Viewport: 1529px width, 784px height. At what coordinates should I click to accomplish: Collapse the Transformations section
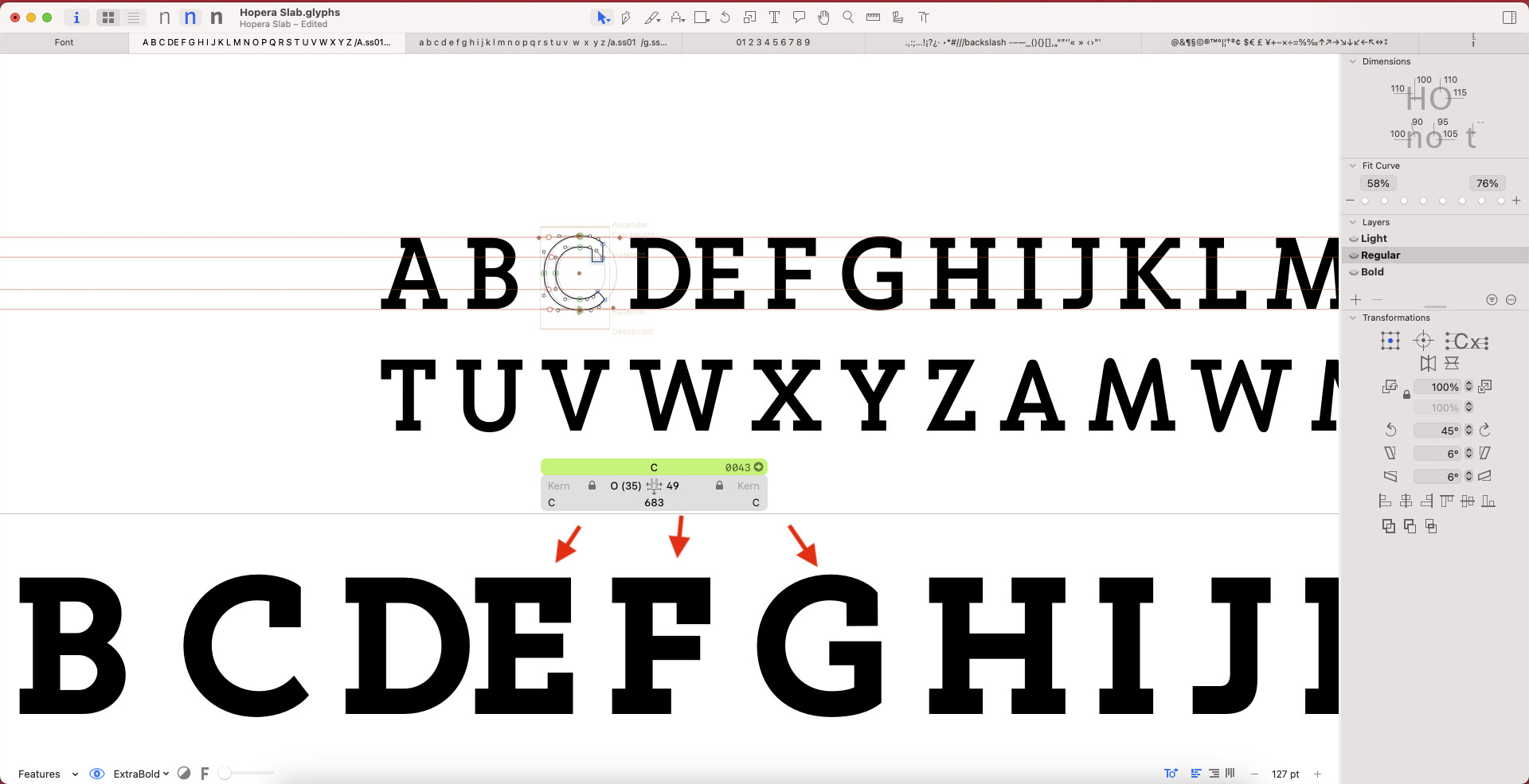(1352, 318)
